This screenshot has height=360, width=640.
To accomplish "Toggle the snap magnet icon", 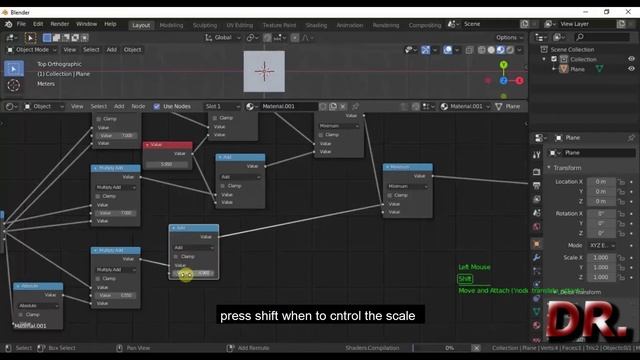I will tap(267, 38).
